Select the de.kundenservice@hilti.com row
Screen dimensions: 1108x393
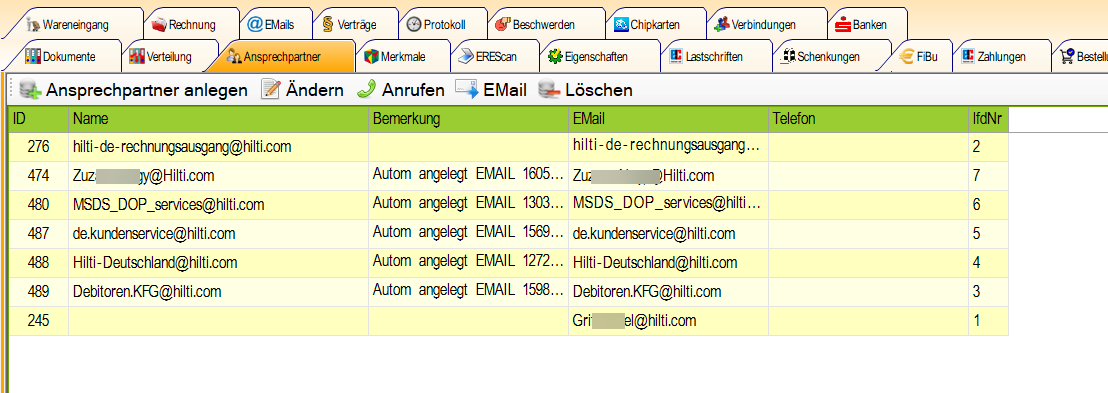click(508, 233)
